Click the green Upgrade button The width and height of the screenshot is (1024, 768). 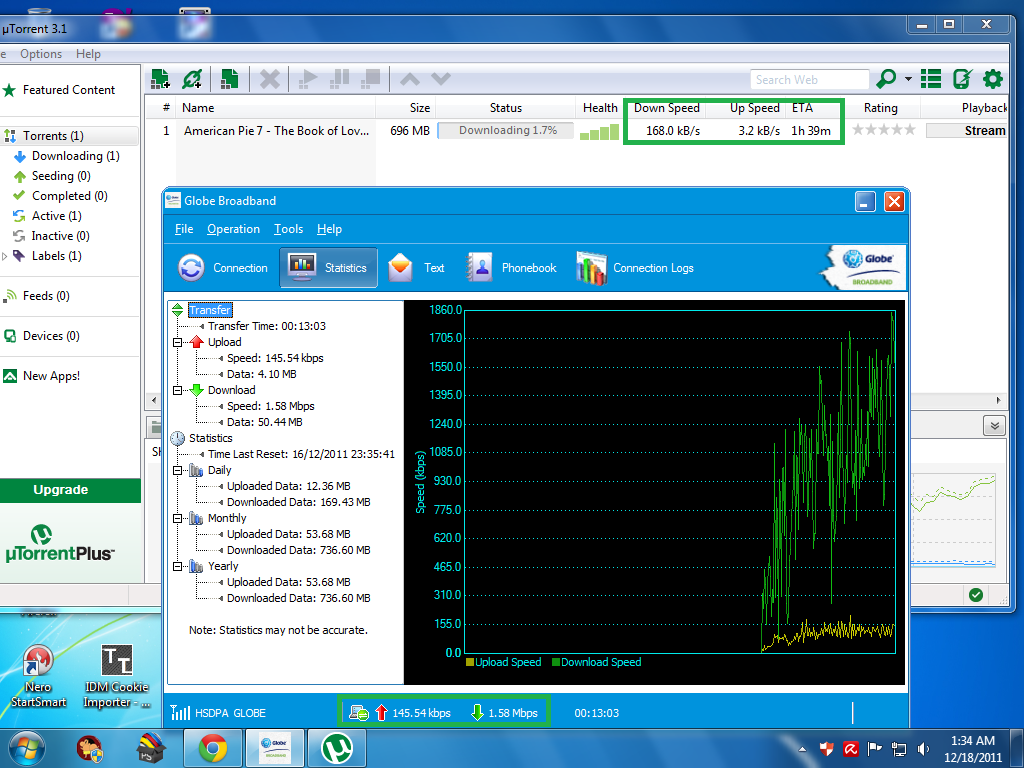pos(70,490)
